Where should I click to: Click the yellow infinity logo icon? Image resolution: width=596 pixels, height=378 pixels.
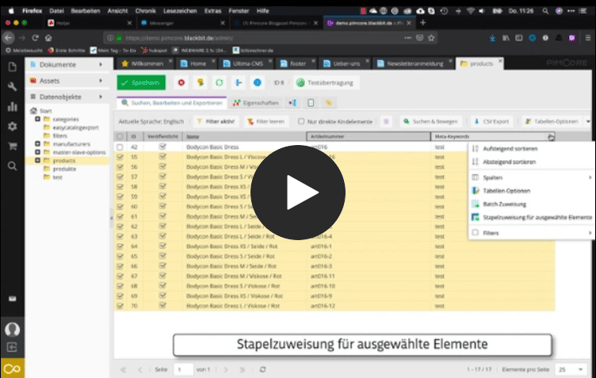pyautogui.click(x=12, y=368)
